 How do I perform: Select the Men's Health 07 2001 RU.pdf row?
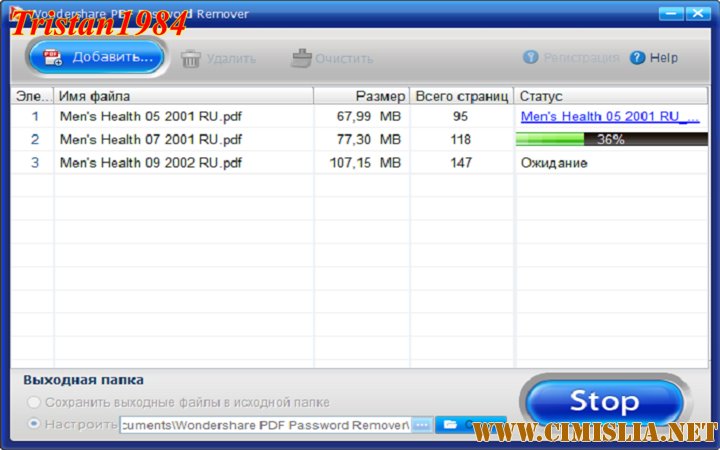point(150,140)
